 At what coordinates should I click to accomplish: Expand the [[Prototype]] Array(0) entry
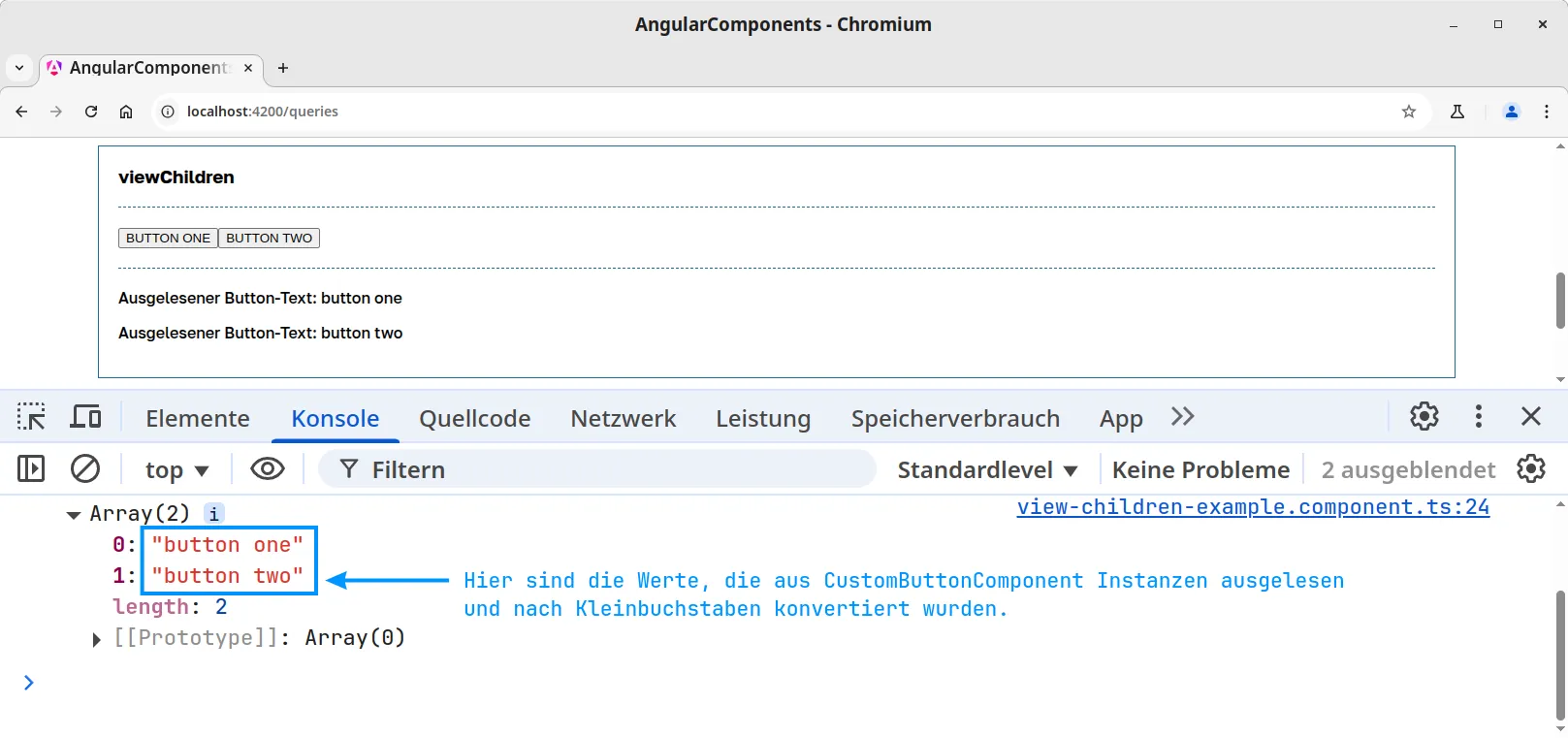coord(96,639)
